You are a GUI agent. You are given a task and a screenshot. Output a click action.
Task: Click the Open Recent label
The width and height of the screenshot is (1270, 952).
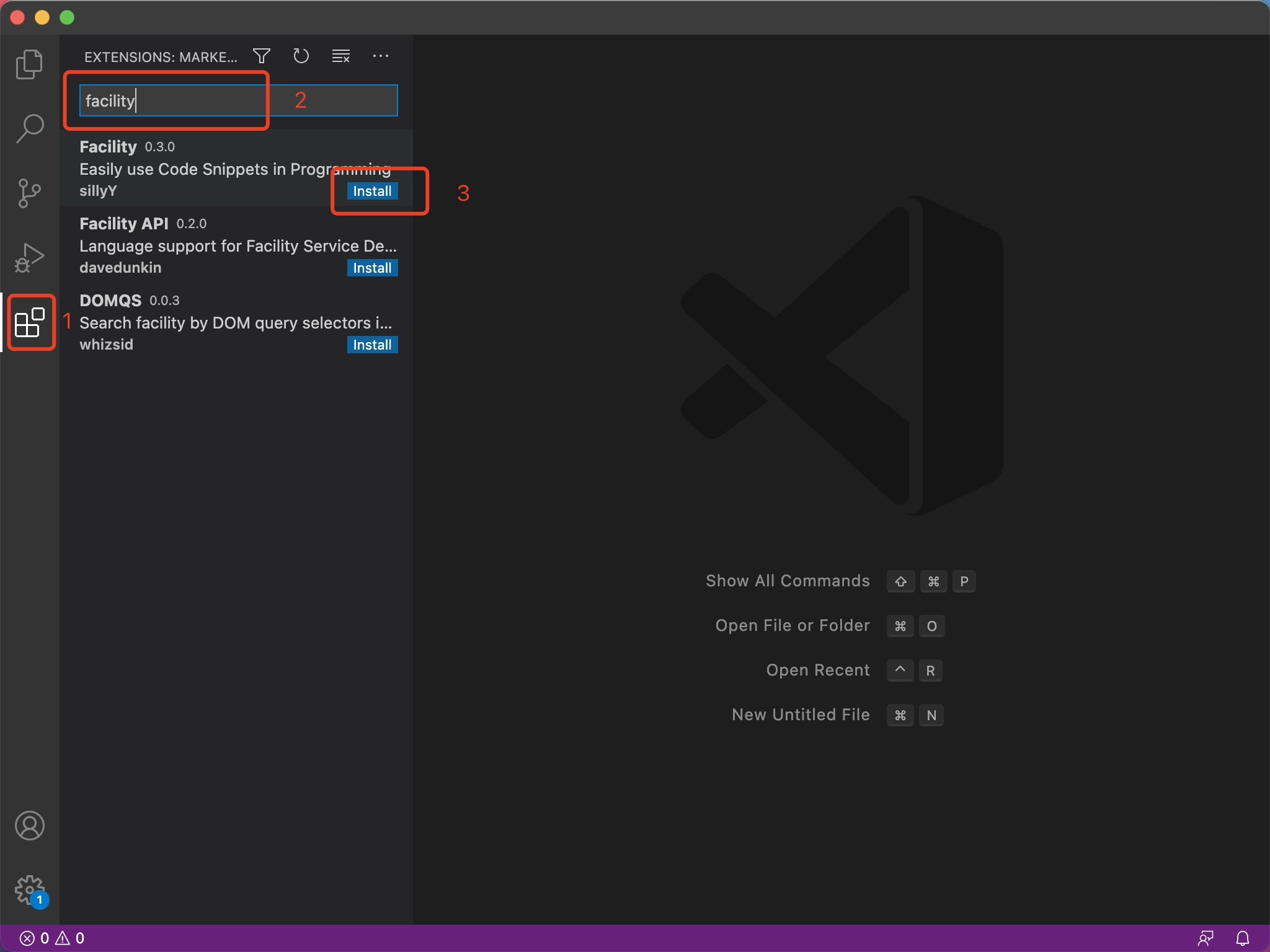818,670
